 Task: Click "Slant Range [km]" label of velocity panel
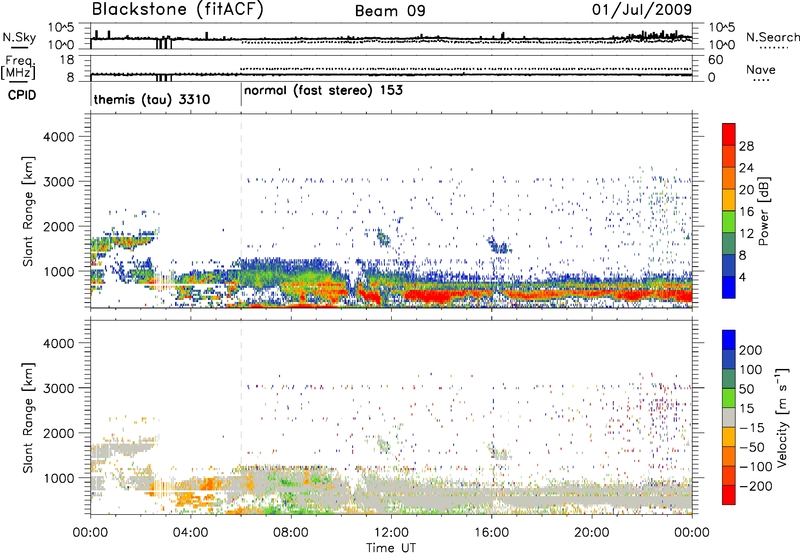pos(28,418)
